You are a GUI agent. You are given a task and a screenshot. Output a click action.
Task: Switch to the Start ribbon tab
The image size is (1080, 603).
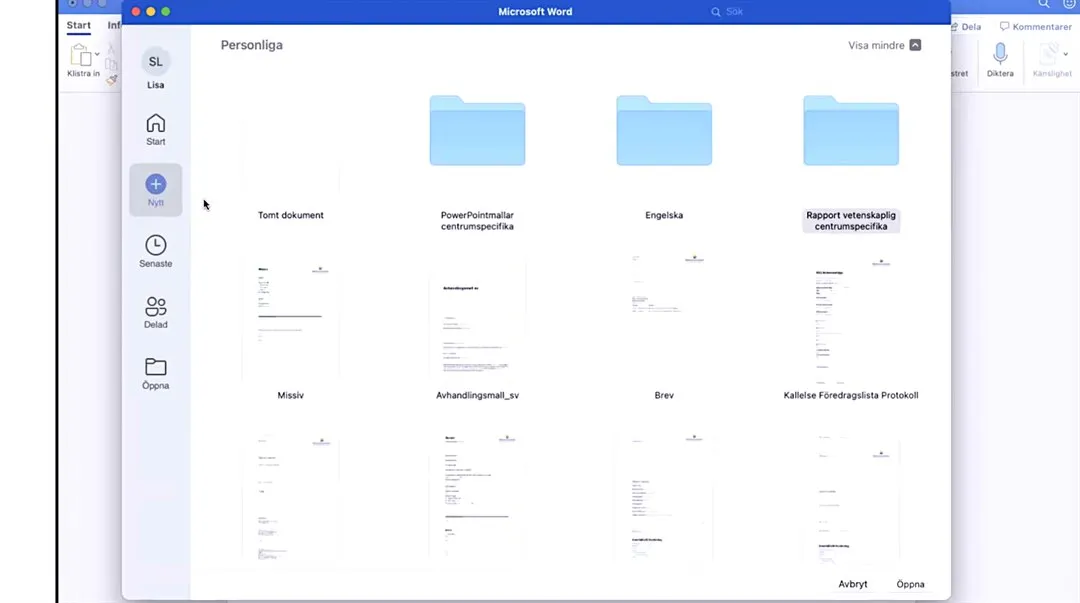78,26
